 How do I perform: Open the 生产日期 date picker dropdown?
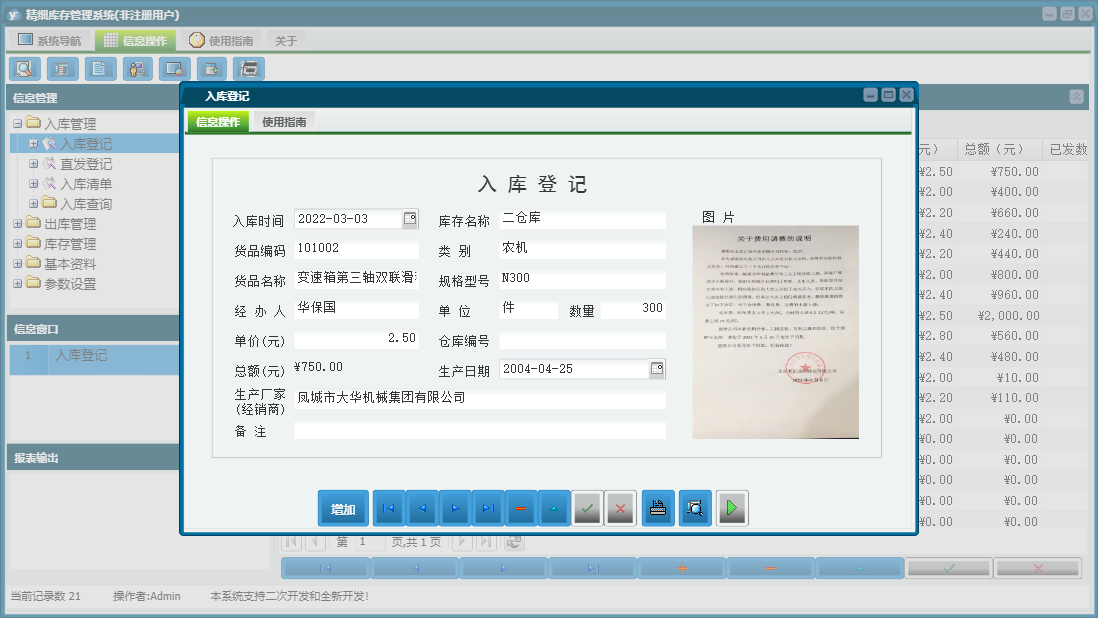657,369
